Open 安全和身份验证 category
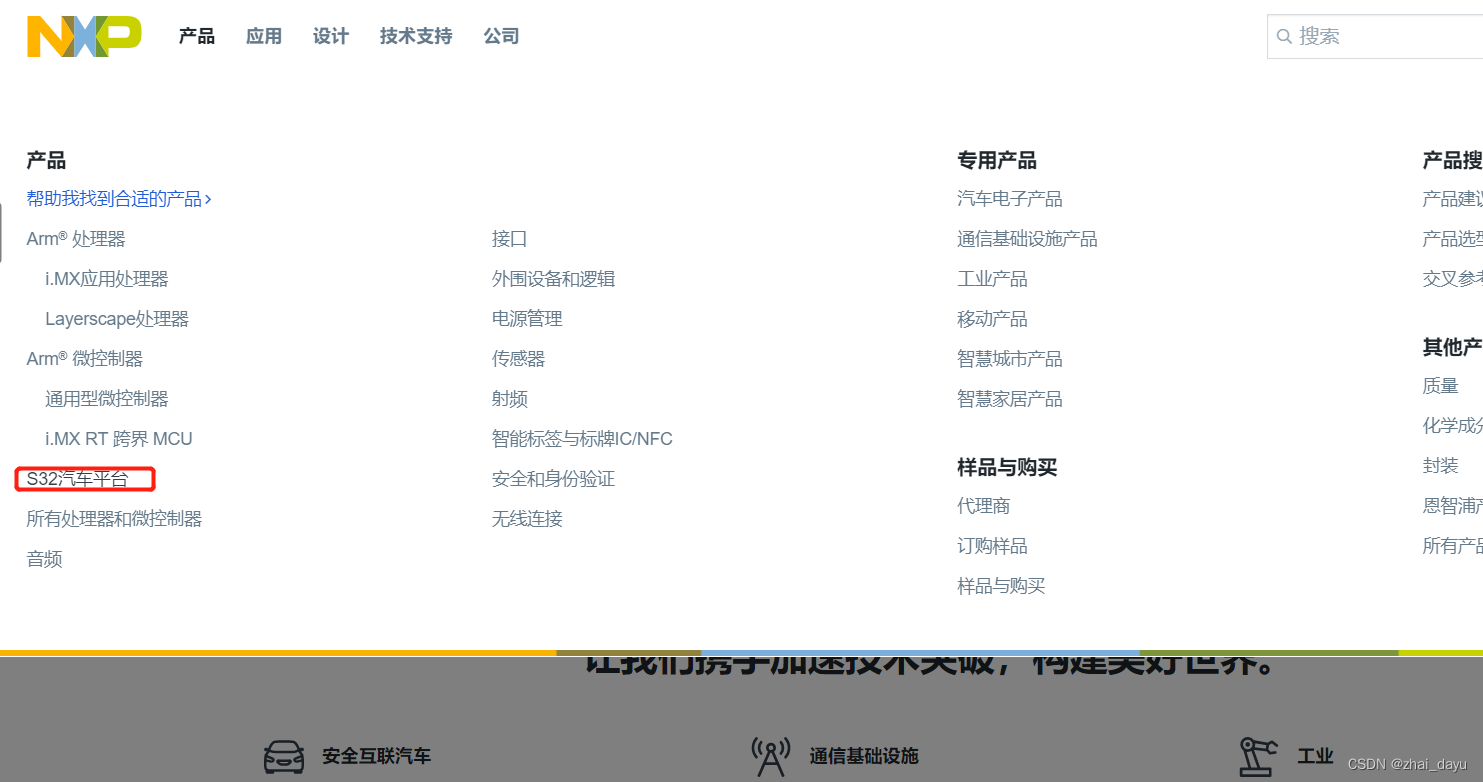The height and width of the screenshot is (782, 1483). coord(554,479)
